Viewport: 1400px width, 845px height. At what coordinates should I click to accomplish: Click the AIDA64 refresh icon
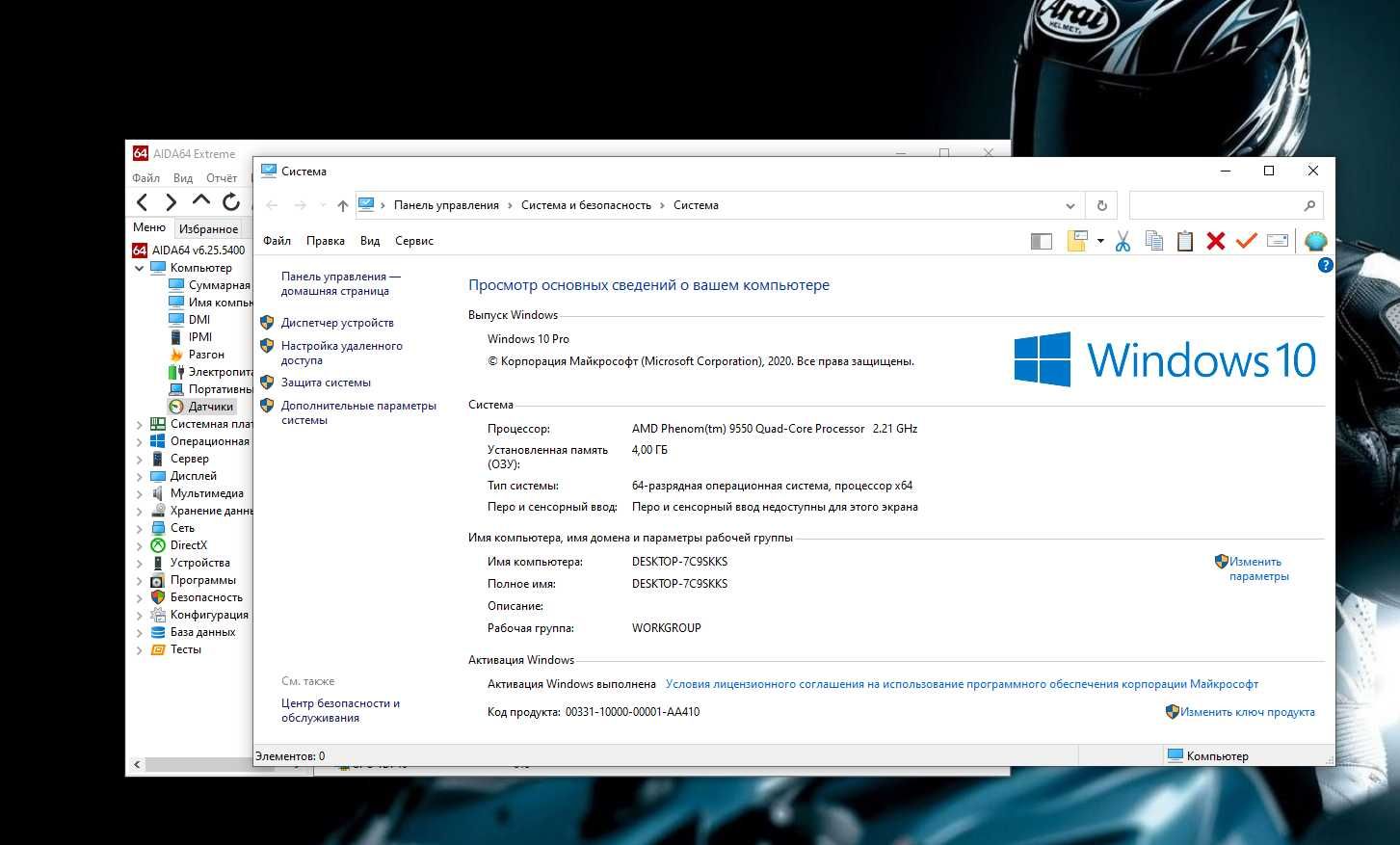(230, 201)
